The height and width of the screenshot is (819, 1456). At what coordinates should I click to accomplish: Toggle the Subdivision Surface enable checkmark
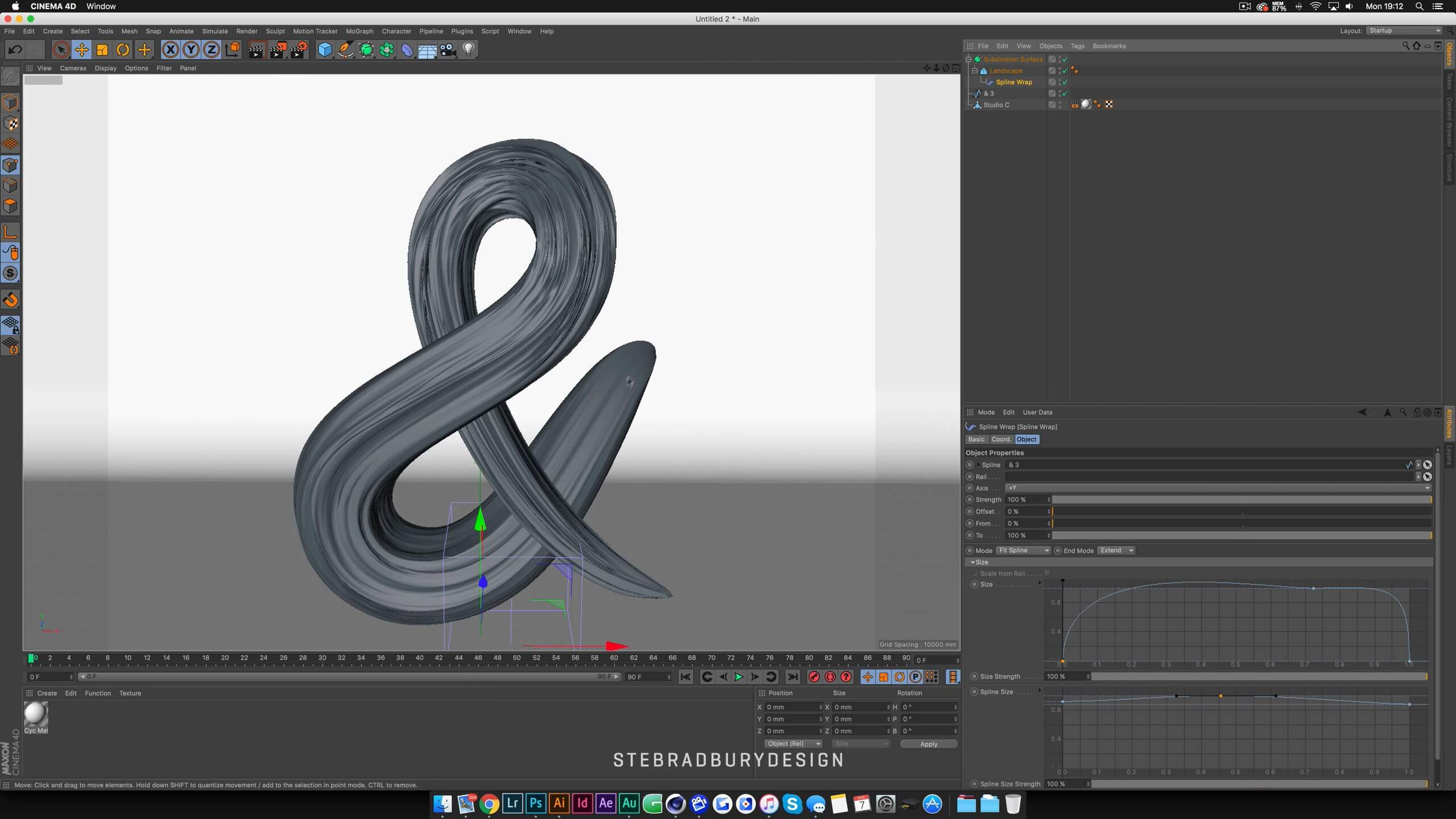click(1065, 59)
